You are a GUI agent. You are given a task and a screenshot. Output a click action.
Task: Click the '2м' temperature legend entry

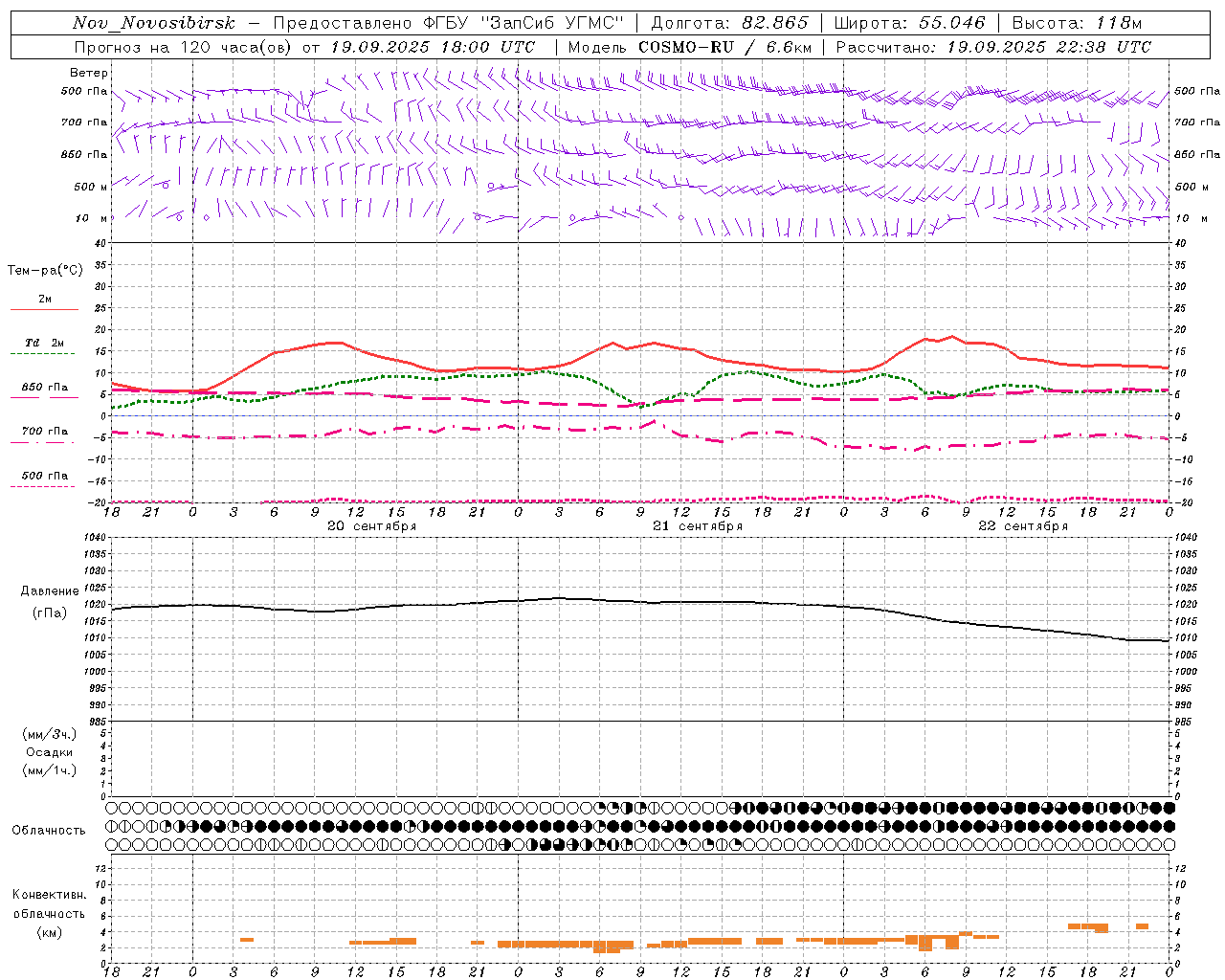[45, 299]
